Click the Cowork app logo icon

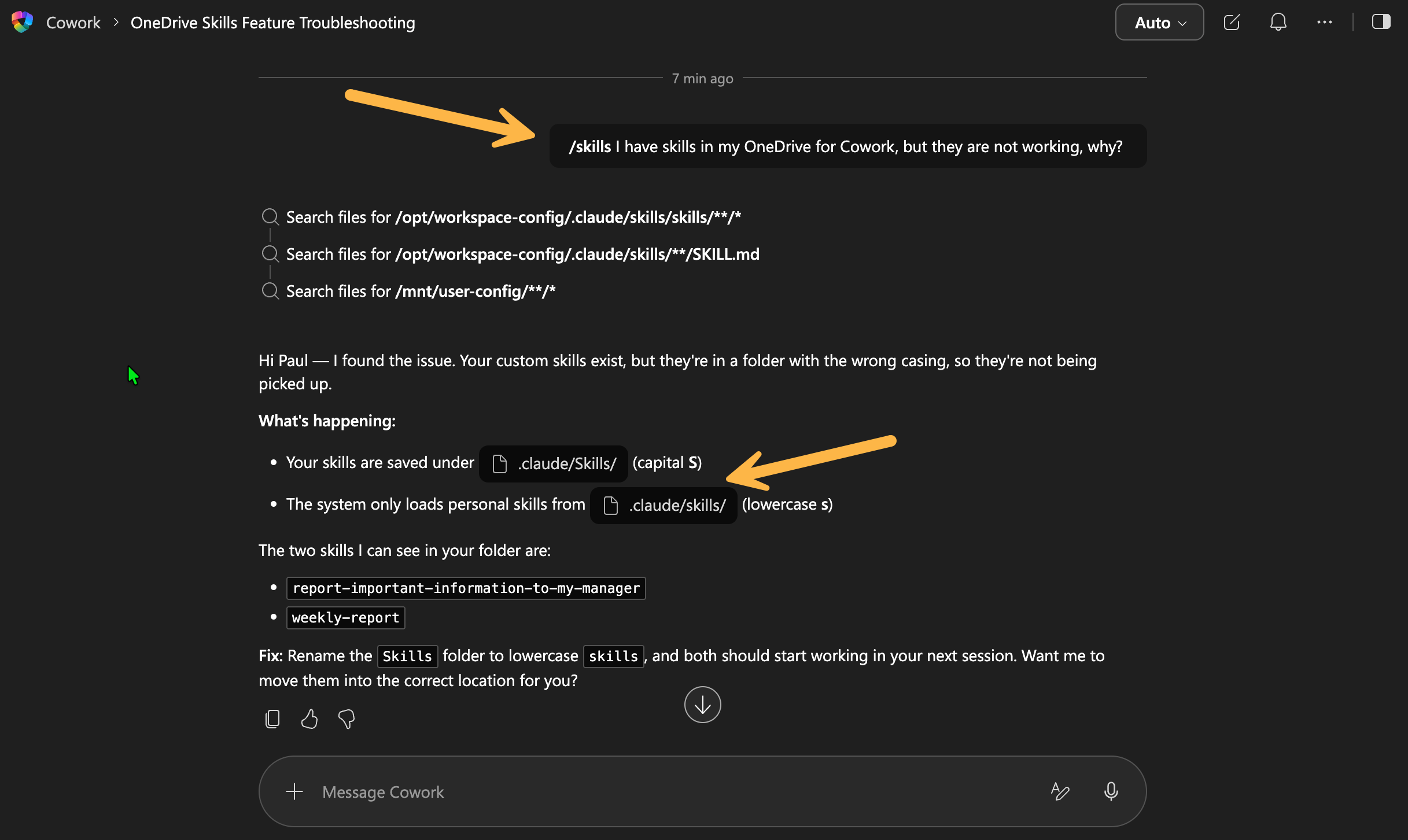23,22
